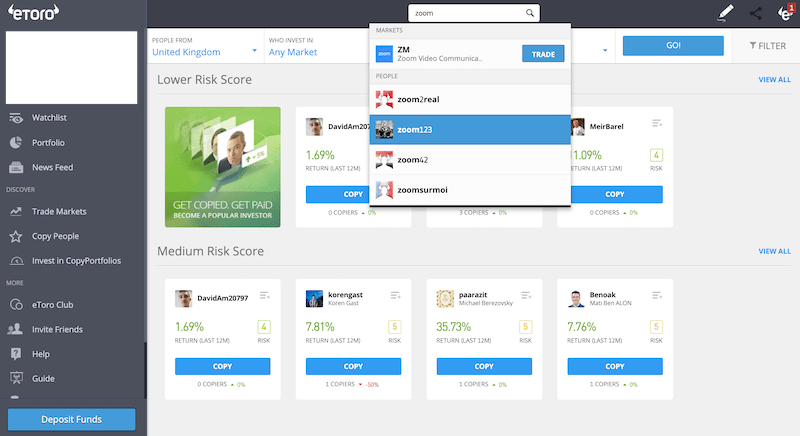Copy Benoak trader
Viewport: 800px width, 436px height.
tap(615, 366)
